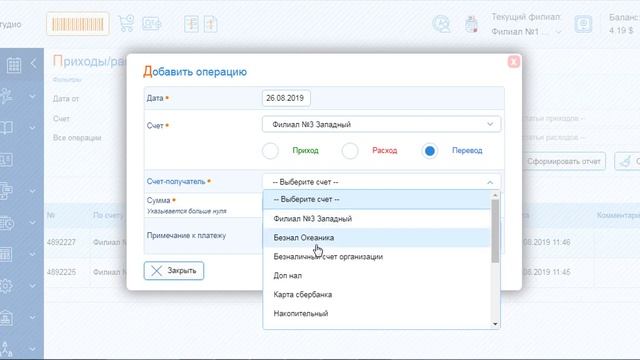Expand the Текущий филиал selector
This screenshot has height=360, width=640.
pos(559,32)
